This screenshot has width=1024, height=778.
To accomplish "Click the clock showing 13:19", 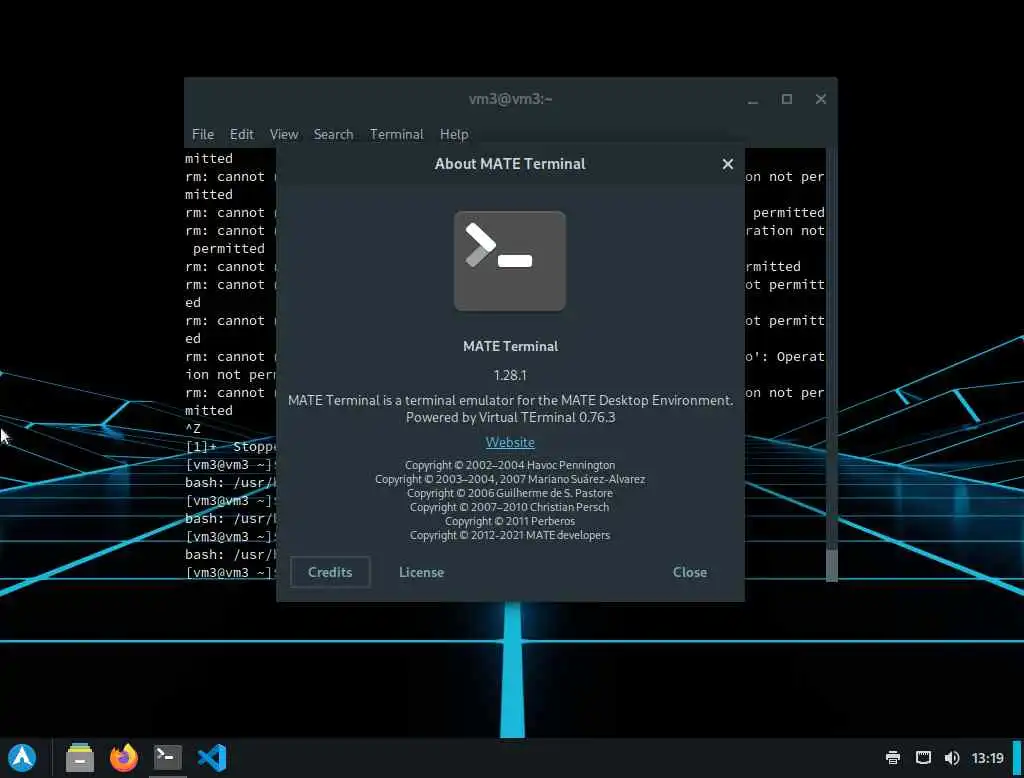I will (x=987, y=758).
